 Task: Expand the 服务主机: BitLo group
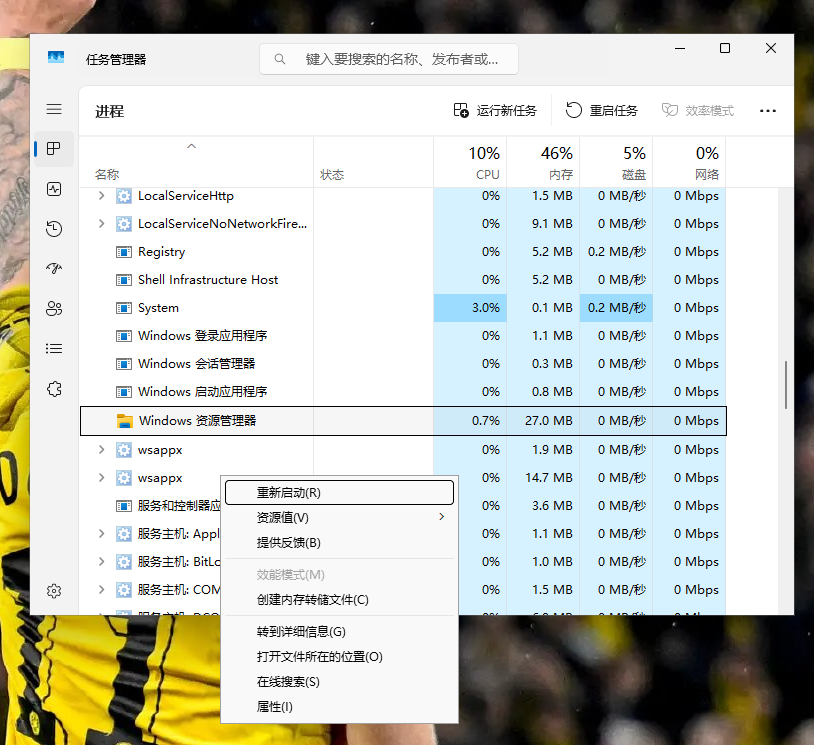(x=102, y=562)
